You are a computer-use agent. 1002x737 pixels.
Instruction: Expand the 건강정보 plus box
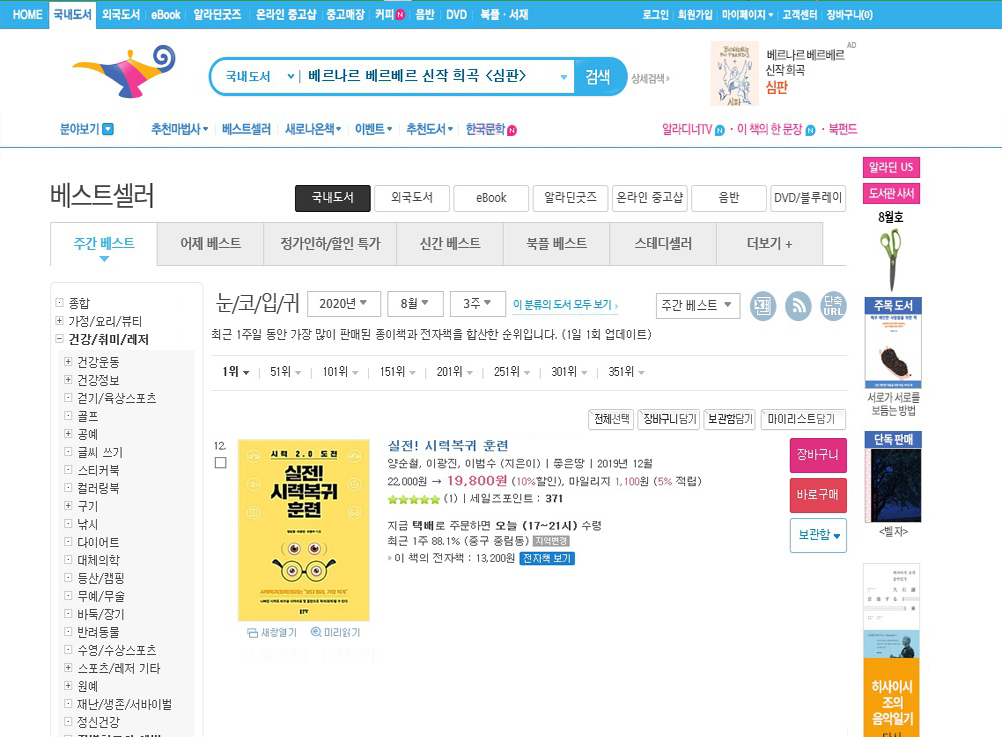(x=68, y=380)
